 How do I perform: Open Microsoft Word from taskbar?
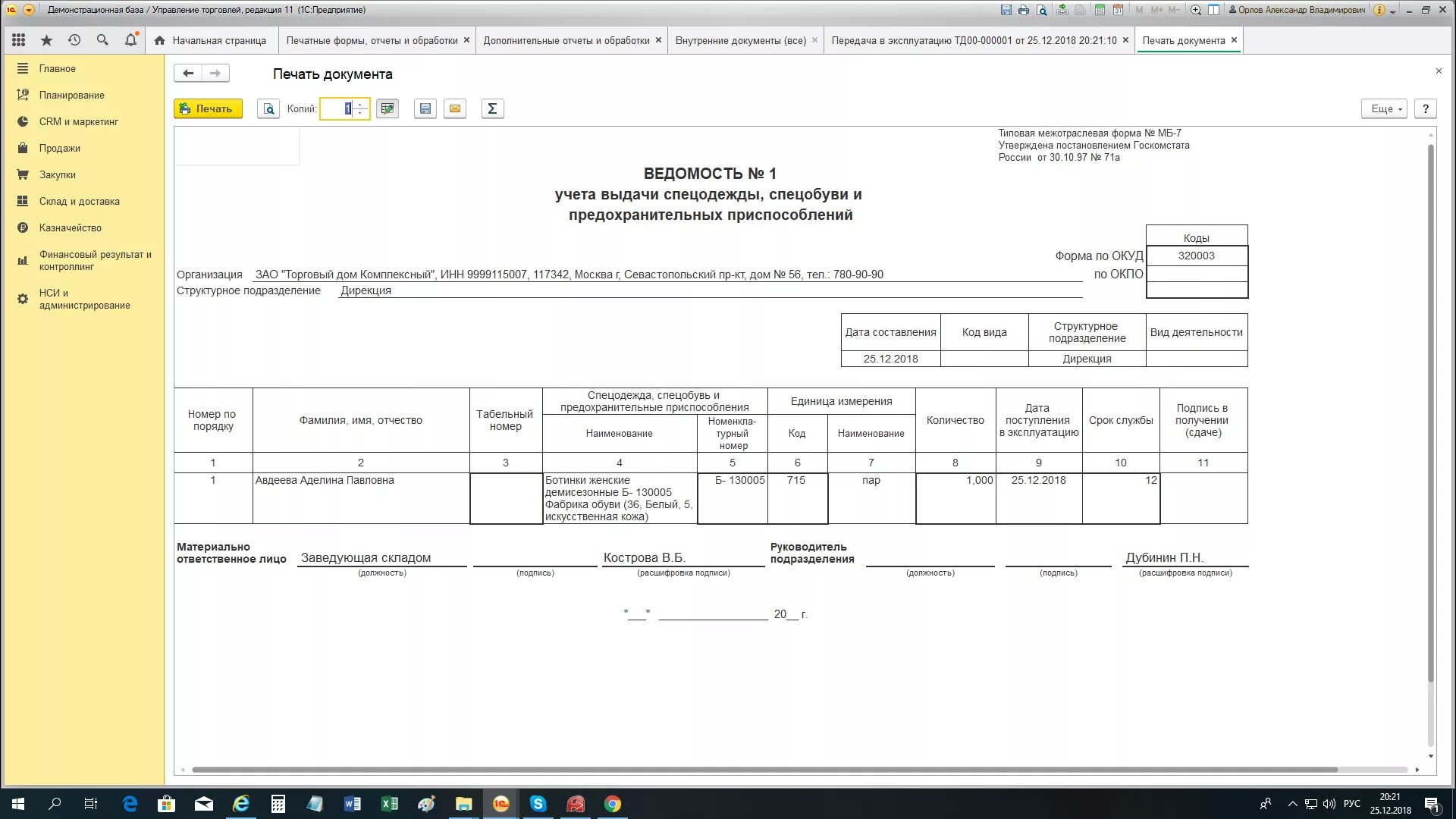click(x=353, y=804)
